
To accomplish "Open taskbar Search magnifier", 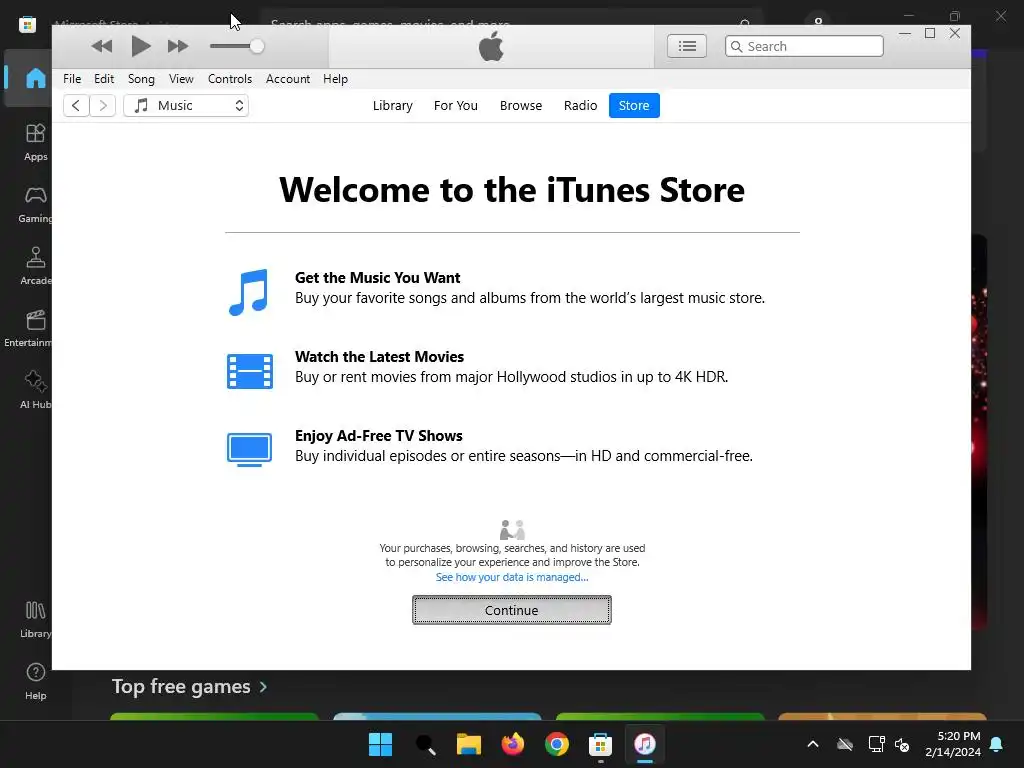I will pos(425,744).
